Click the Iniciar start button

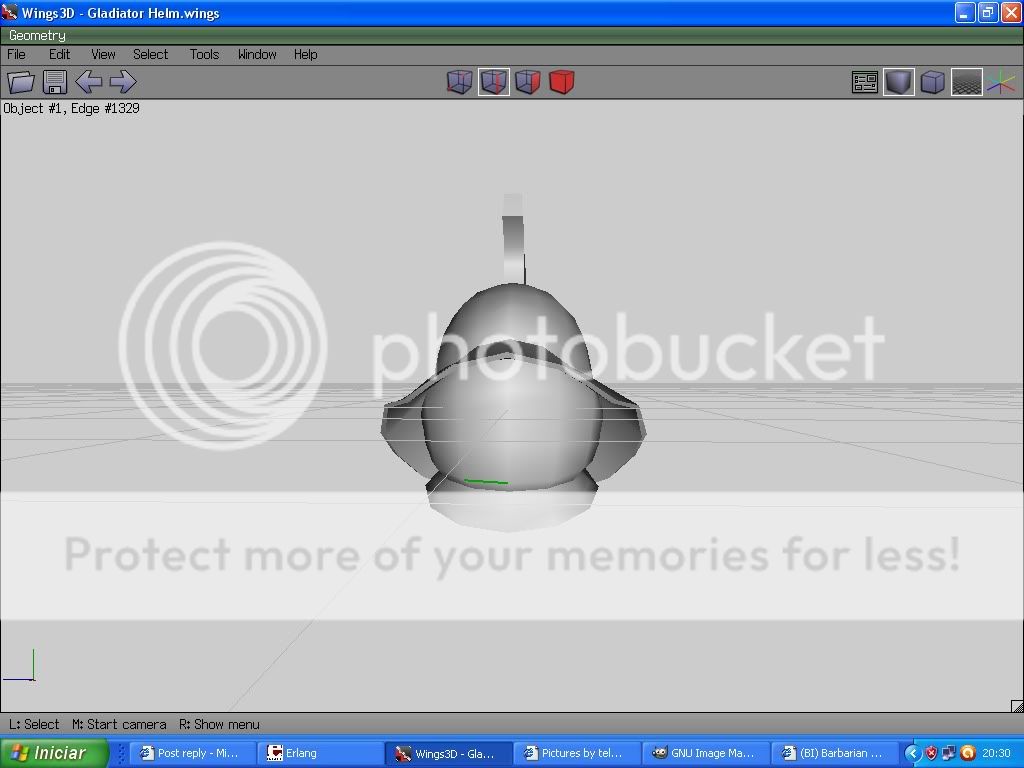[x=49, y=753]
